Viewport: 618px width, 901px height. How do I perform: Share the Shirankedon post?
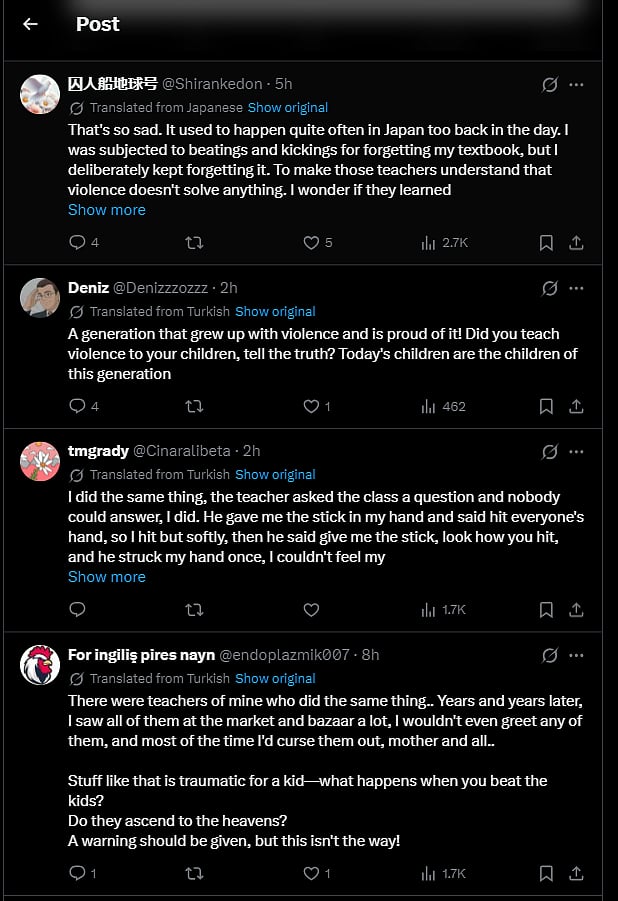[x=576, y=242]
